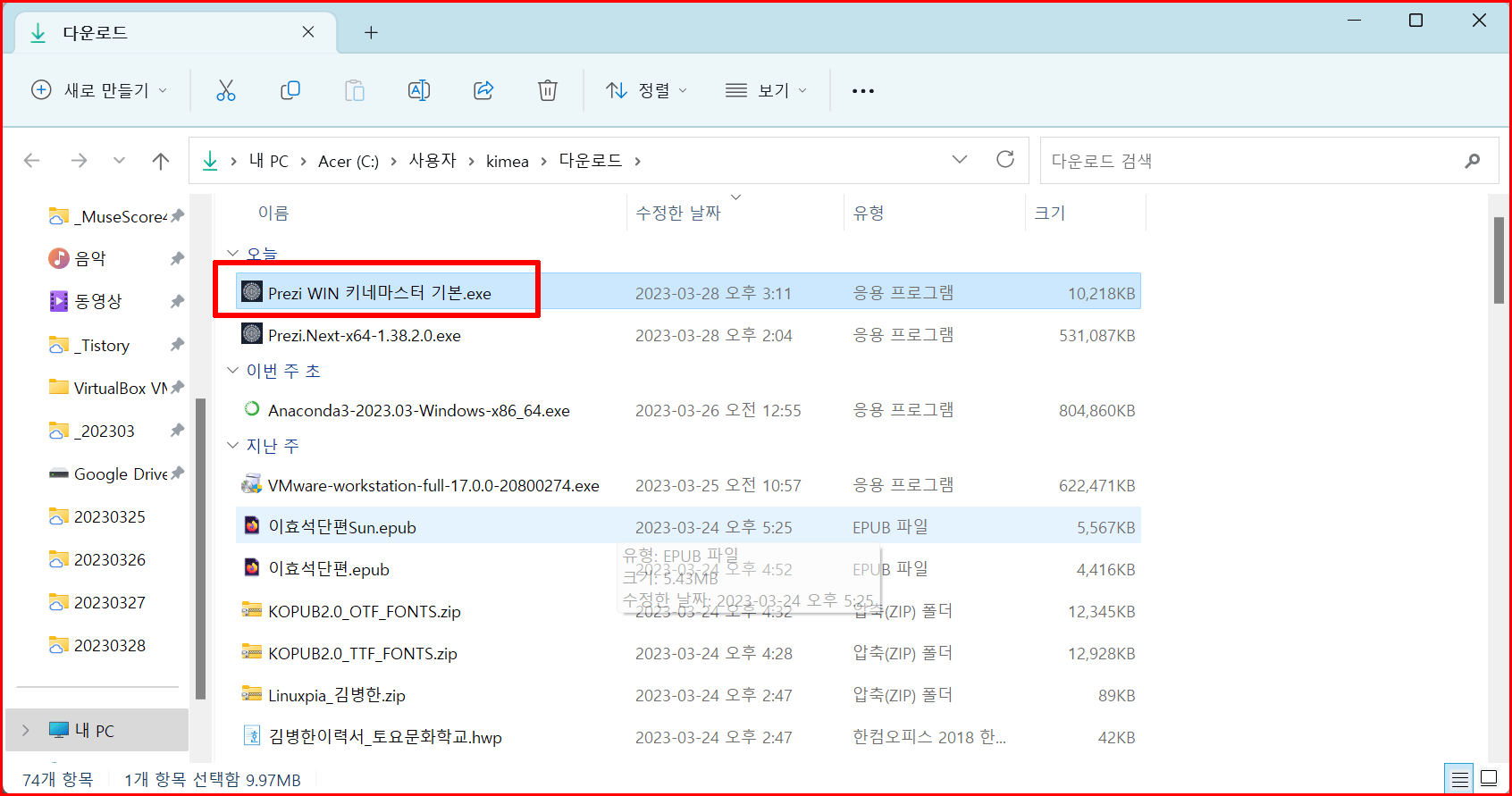Select the 20230328 sidebar folder
This screenshot has height=796, width=1512.
[97, 645]
